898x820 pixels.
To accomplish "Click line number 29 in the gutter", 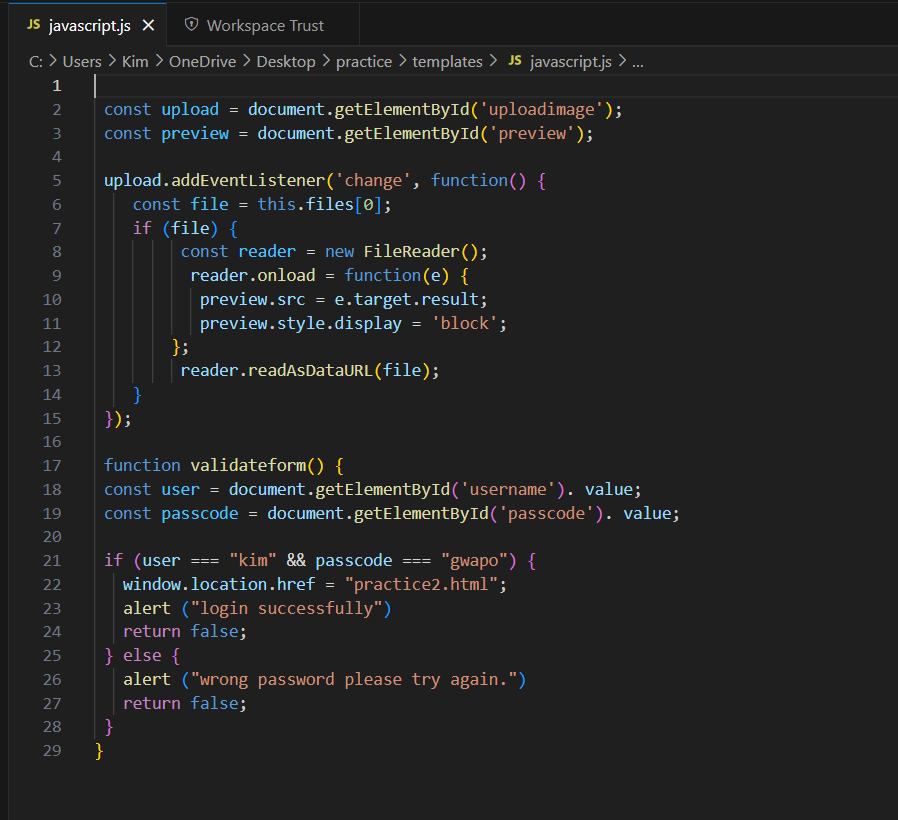I will click(x=52, y=750).
